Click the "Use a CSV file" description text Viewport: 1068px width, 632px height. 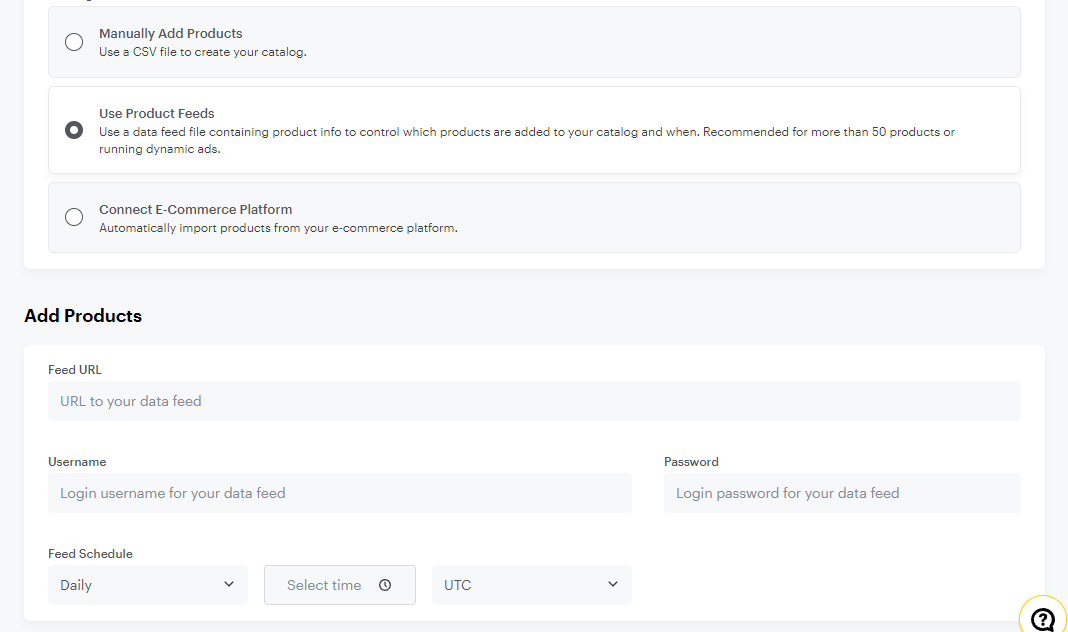202,52
